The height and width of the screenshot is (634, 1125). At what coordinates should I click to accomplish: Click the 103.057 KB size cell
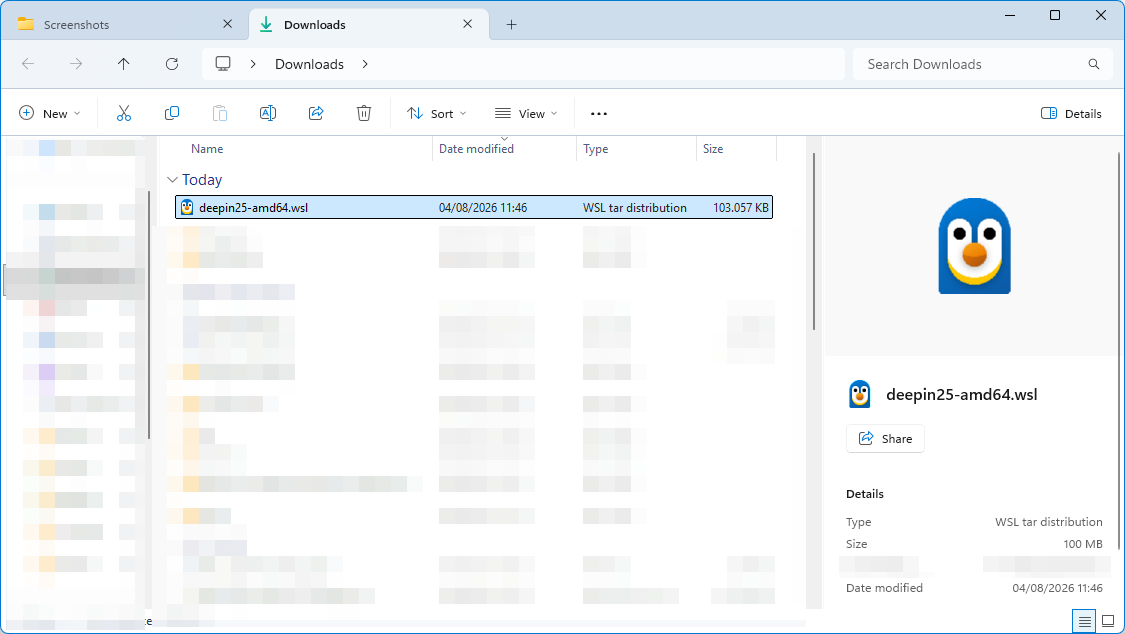coord(740,207)
